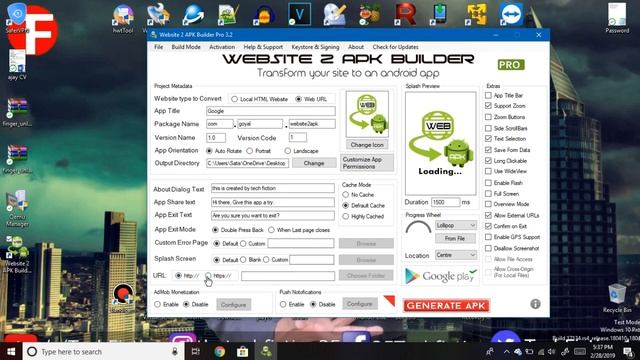Click the Google Play badge

(x=440, y=276)
